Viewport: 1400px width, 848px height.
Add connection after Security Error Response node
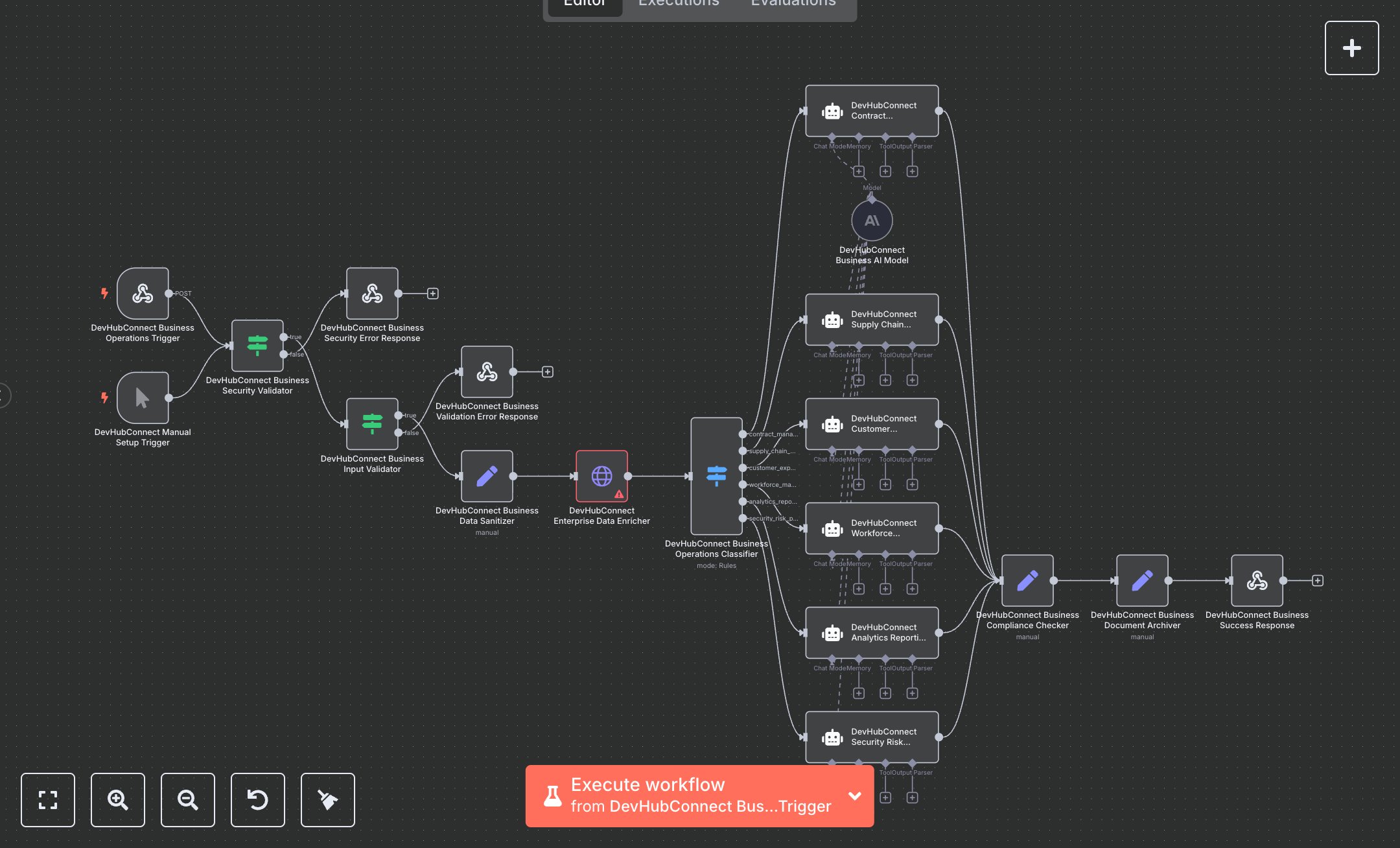433,294
